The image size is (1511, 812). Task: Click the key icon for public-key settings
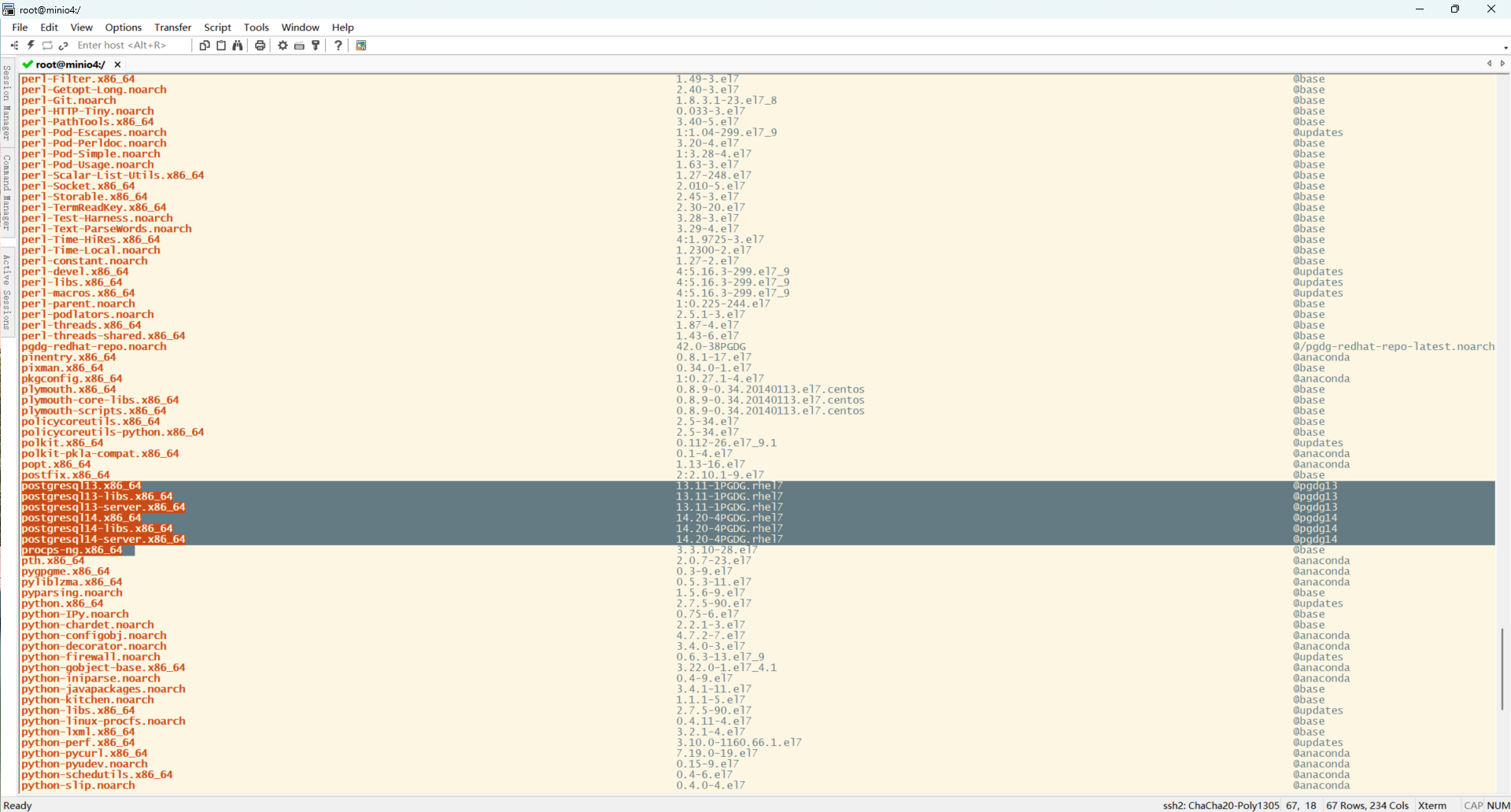[x=316, y=46]
